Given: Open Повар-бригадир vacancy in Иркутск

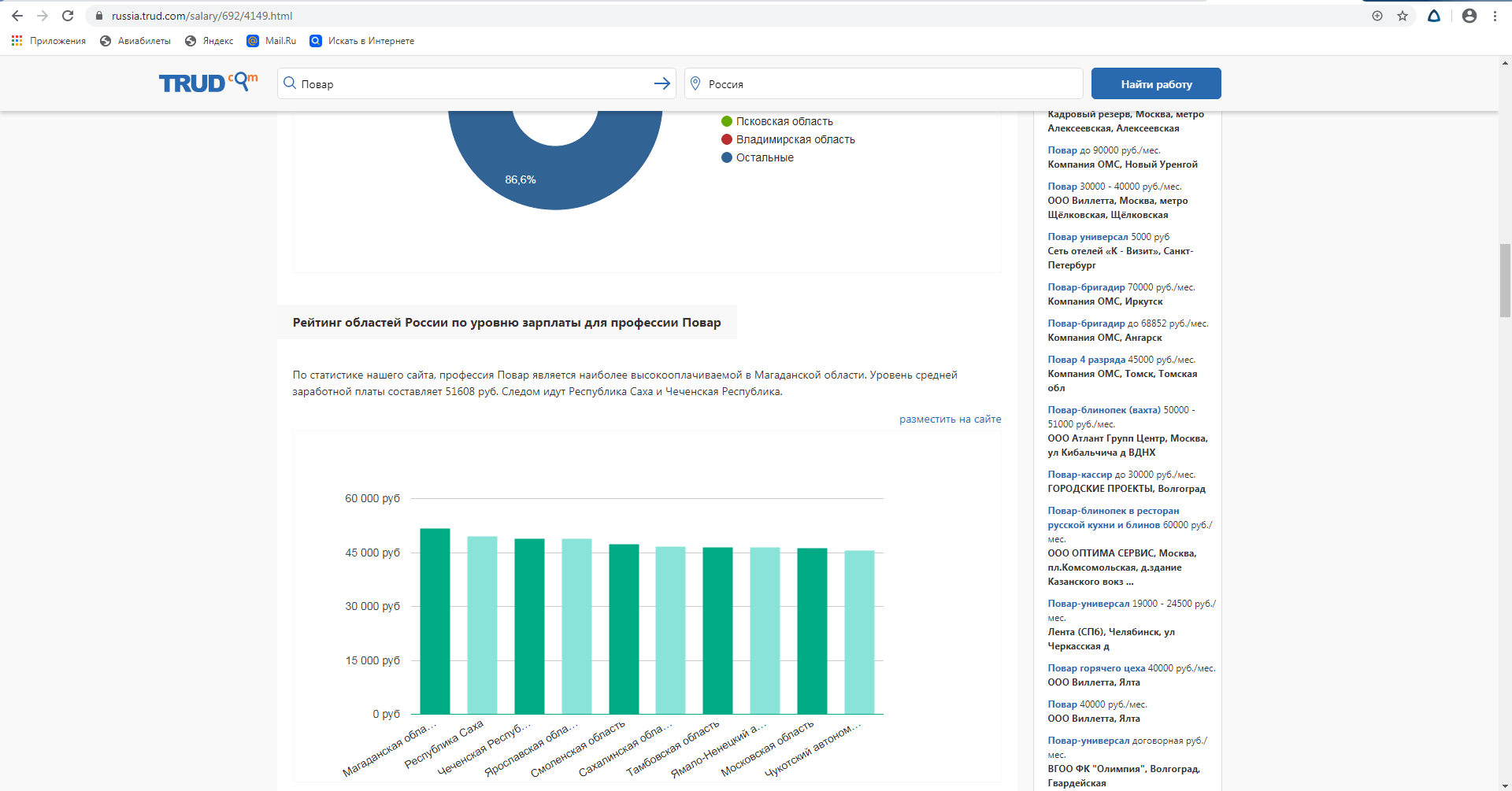Looking at the screenshot, I should [x=1086, y=287].
